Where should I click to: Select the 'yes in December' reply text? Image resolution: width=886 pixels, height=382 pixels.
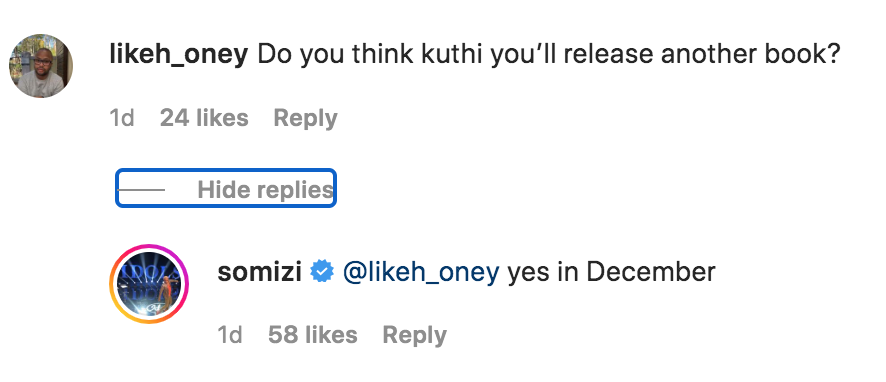(611, 273)
